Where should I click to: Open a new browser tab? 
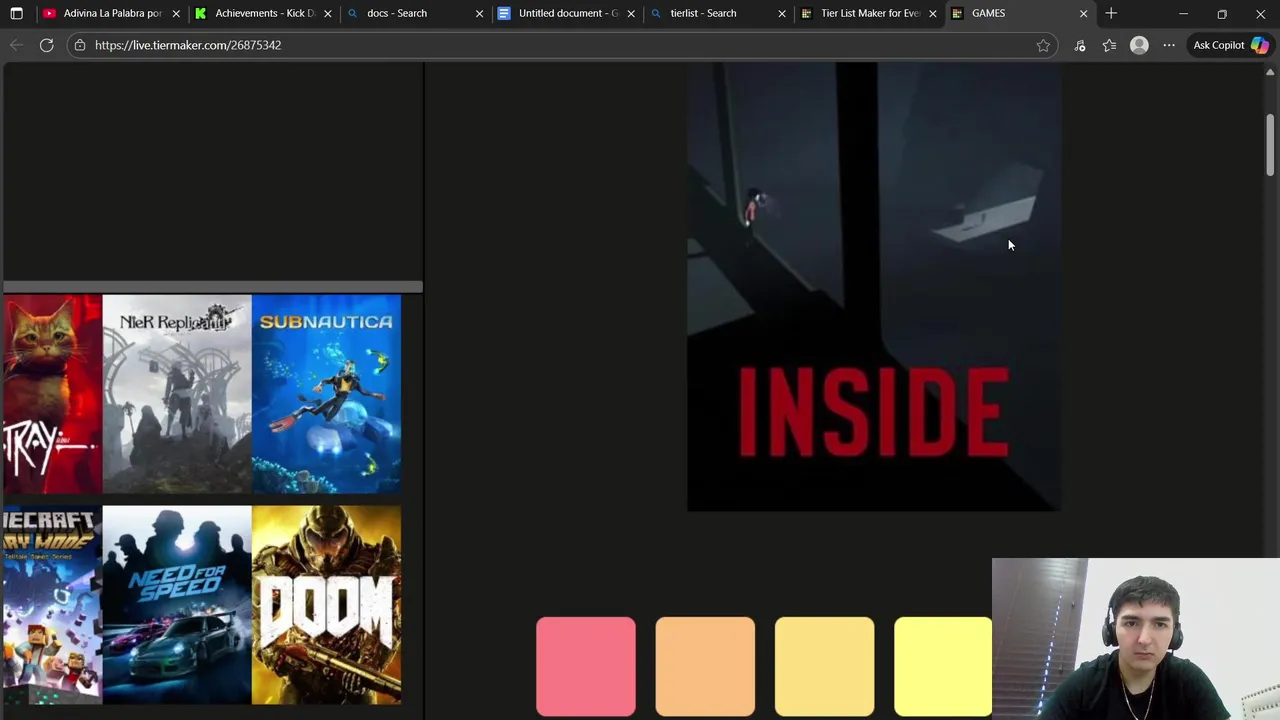pos(1111,13)
